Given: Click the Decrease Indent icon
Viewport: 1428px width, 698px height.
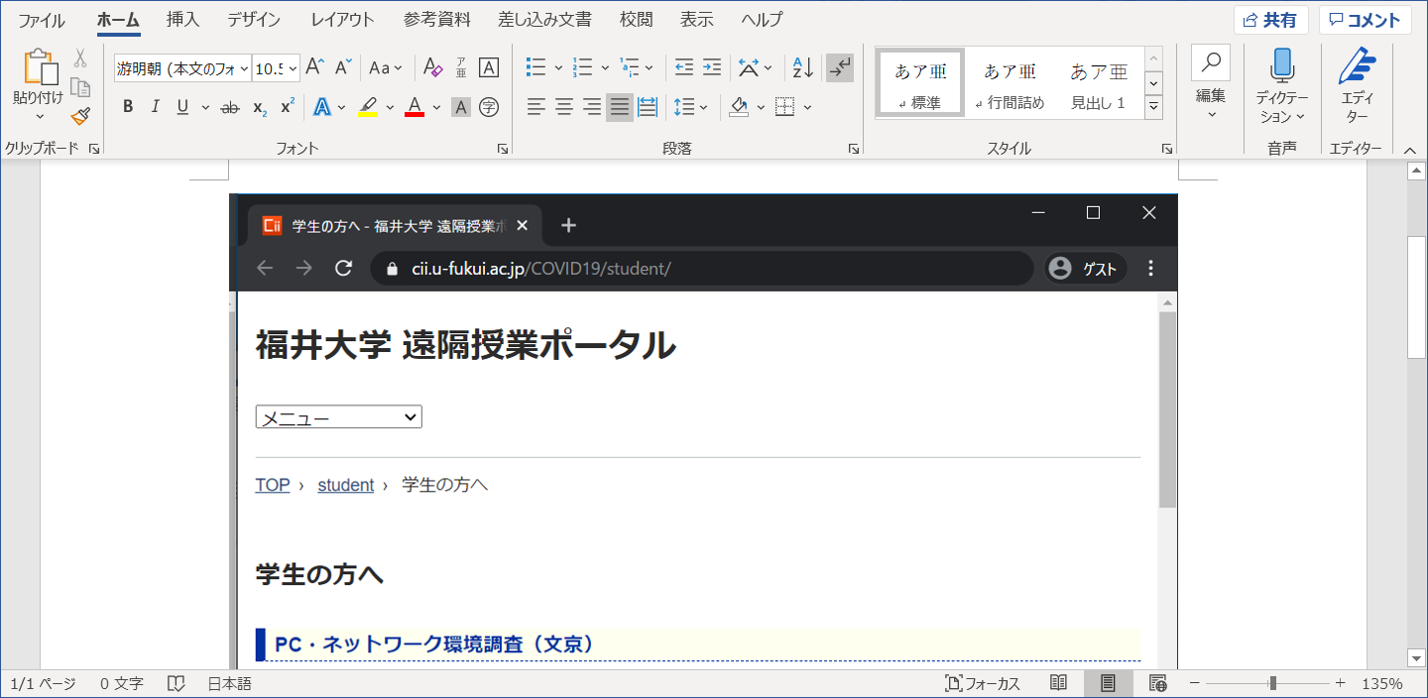Looking at the screenshot, I should tap(684, 68).
